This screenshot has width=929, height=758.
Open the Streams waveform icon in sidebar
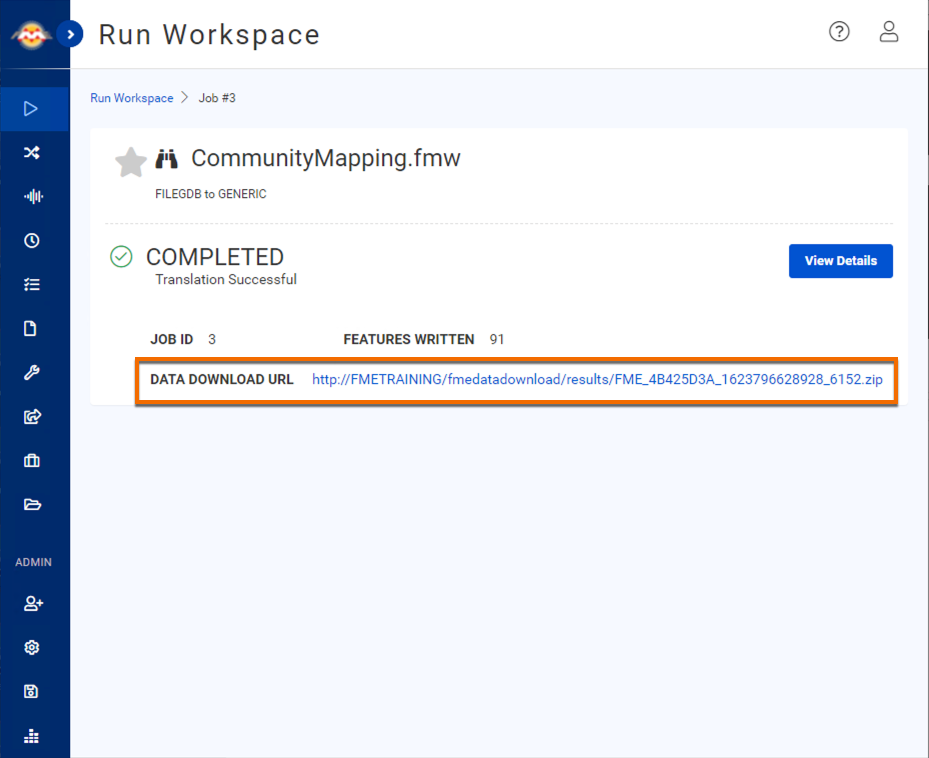click(33, 196)
